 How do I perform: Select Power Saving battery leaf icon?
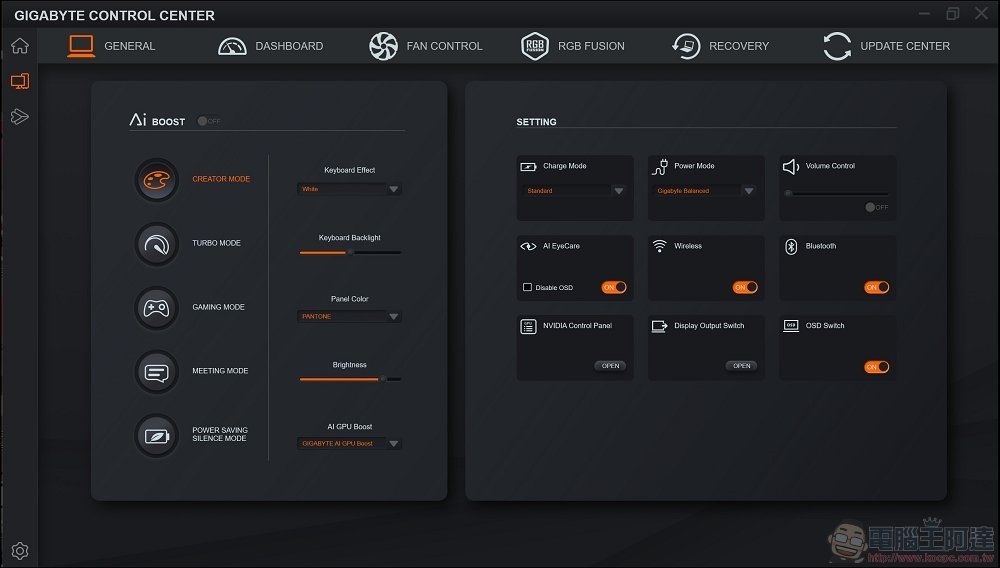pyautogui.click(x=156, y=435)
